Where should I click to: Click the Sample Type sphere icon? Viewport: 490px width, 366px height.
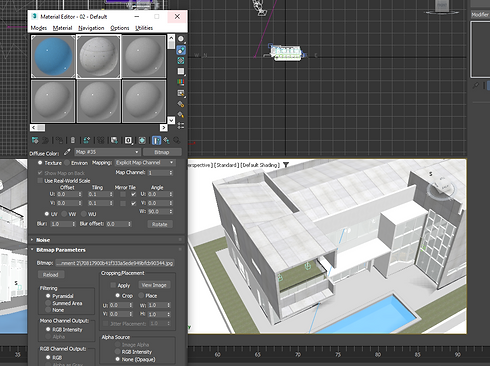[181, 39]
